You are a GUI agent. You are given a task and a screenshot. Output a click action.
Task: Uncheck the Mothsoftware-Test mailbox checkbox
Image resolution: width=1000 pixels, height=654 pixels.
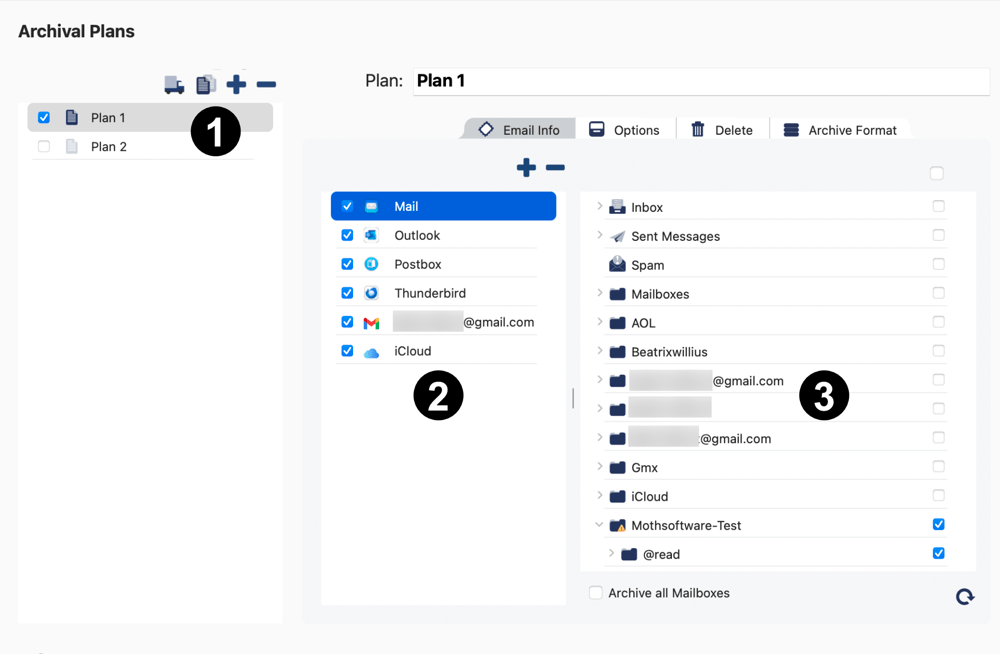(x=938, y=524)
